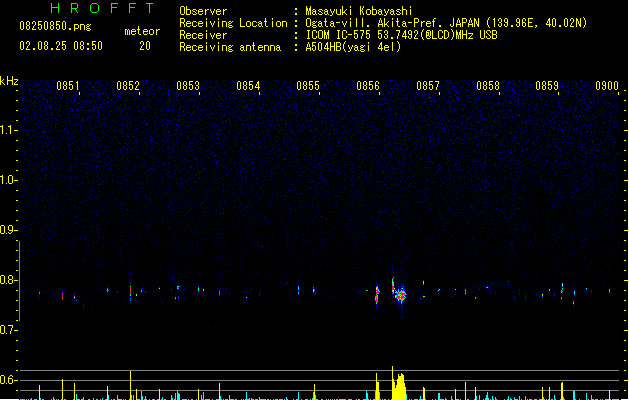Click the 0855 time marker
Viewport: 629px width, 400px height.
tap(308, 86)
